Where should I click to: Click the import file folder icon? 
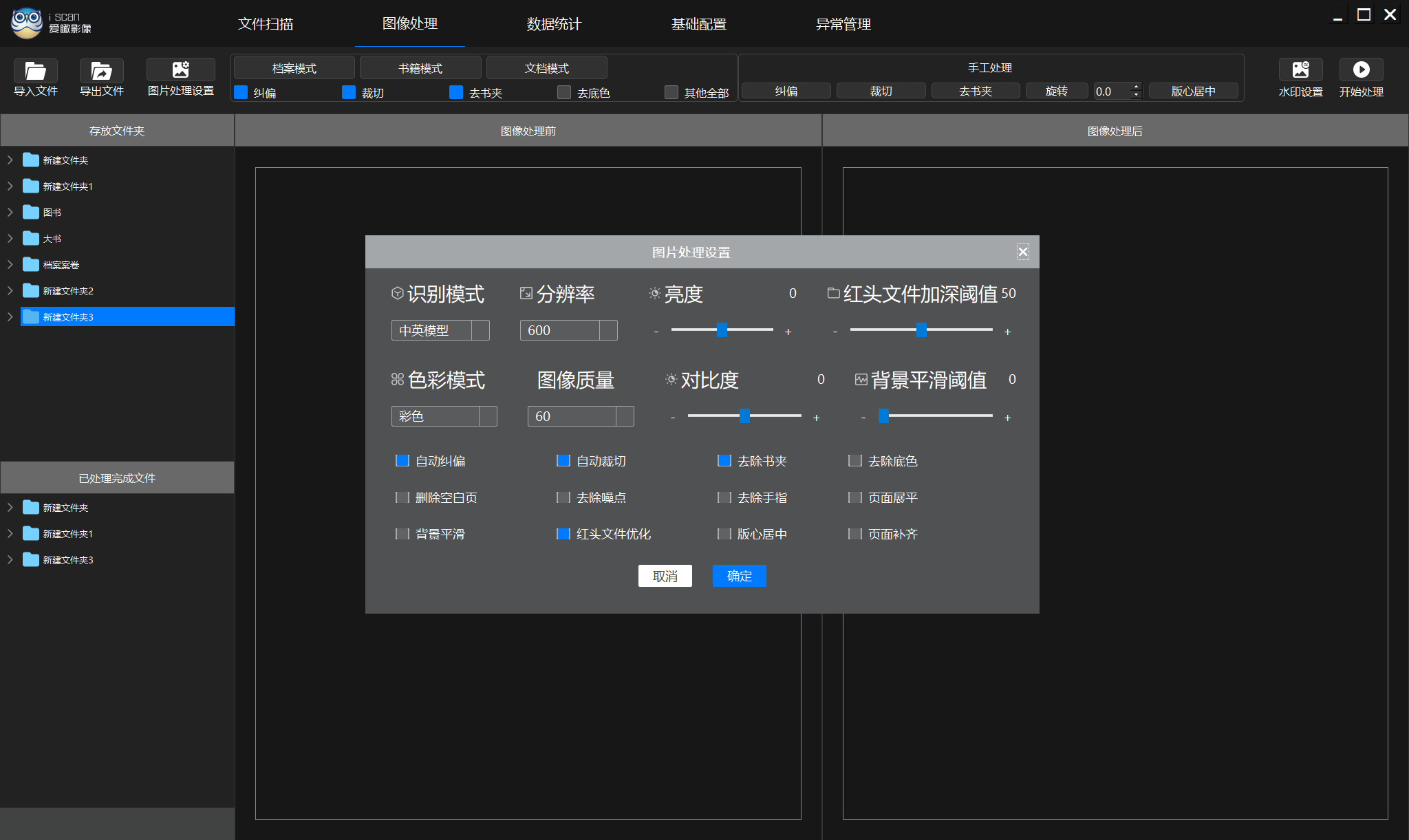(35, 70)
